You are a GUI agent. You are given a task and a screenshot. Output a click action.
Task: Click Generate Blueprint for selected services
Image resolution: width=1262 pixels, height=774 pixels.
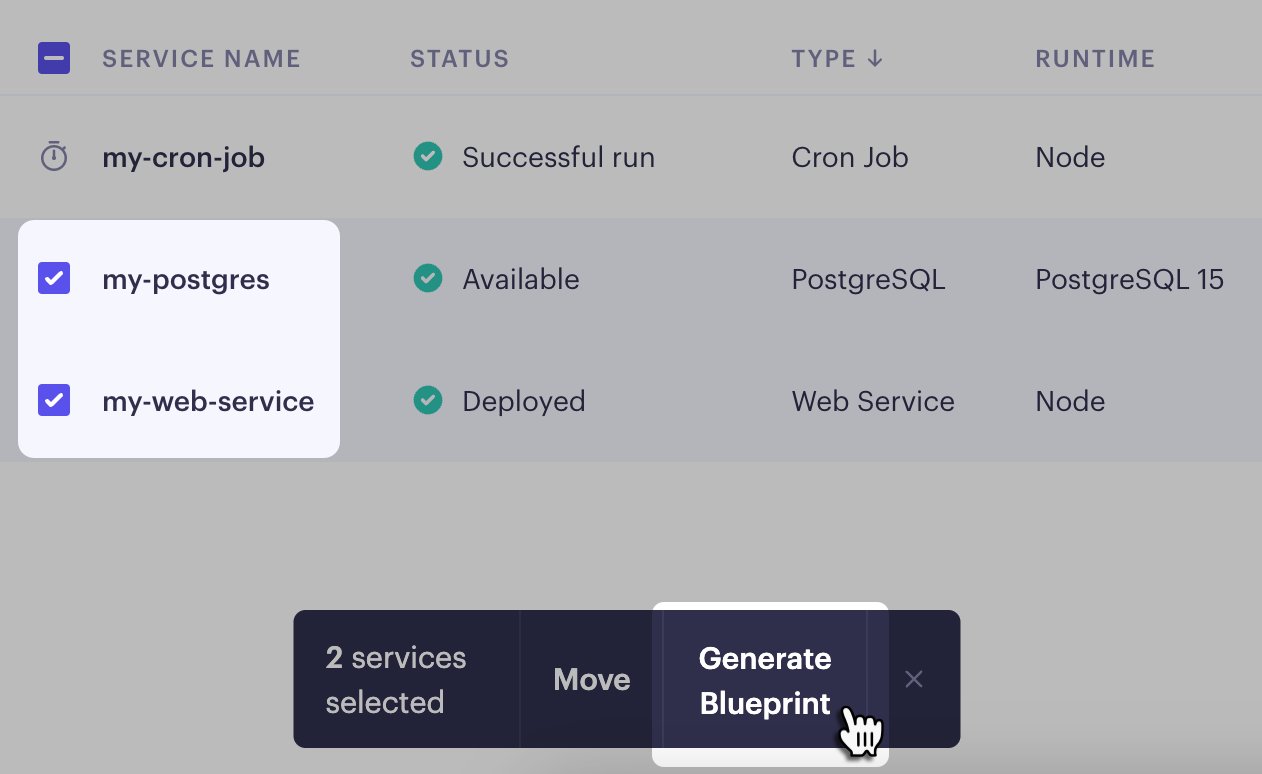(x=765, y=680)
